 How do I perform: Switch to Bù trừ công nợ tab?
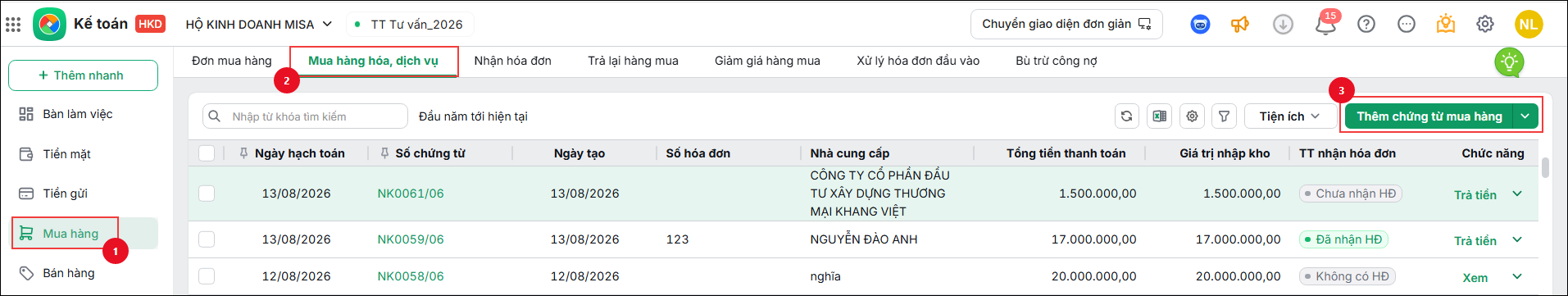tap(1057, 61)
